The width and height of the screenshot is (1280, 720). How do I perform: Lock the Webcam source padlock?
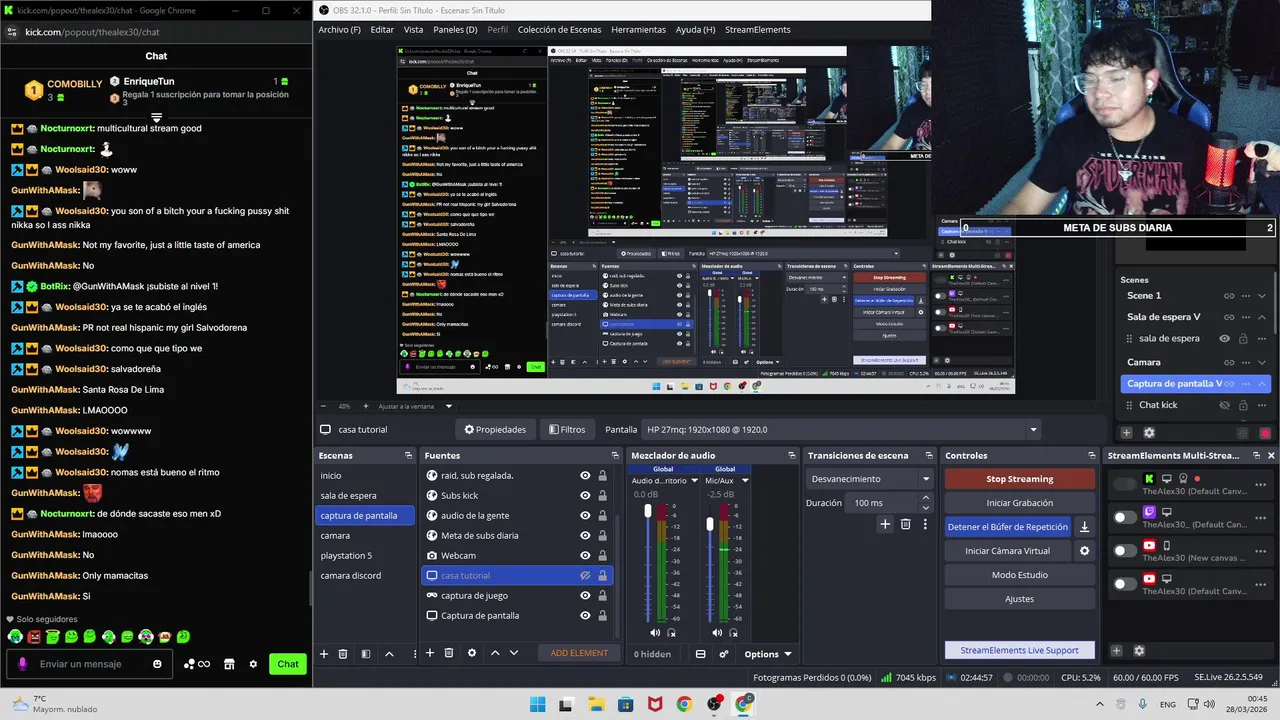[x=602, y=555]
